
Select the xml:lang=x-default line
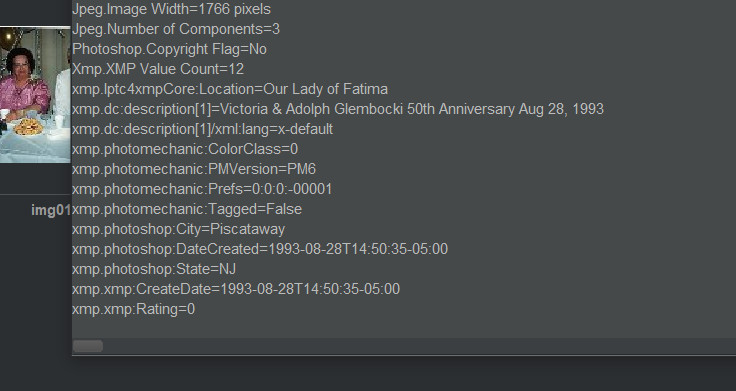(202, 129)
